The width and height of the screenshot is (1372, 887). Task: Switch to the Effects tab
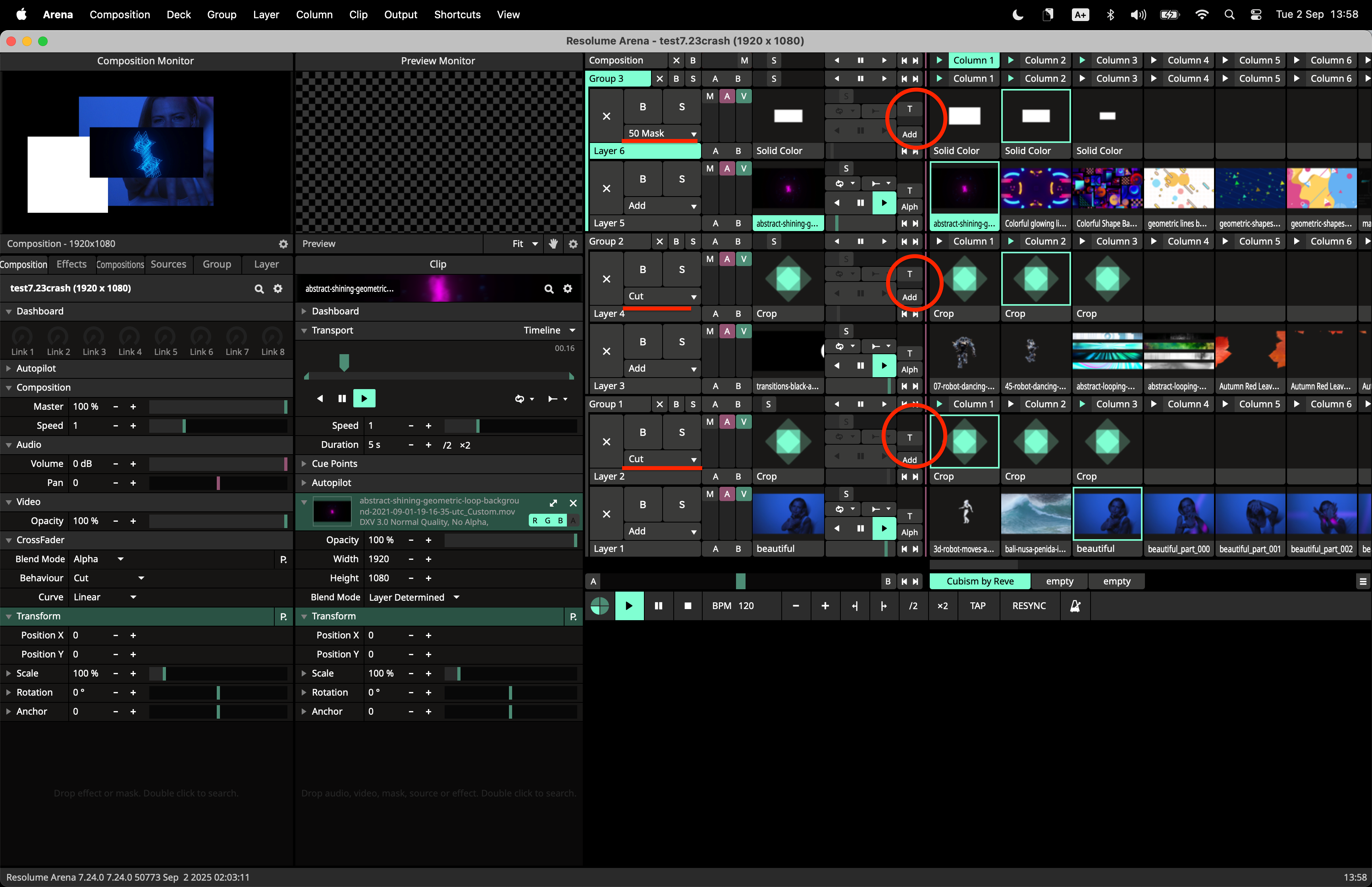point(71,264)
